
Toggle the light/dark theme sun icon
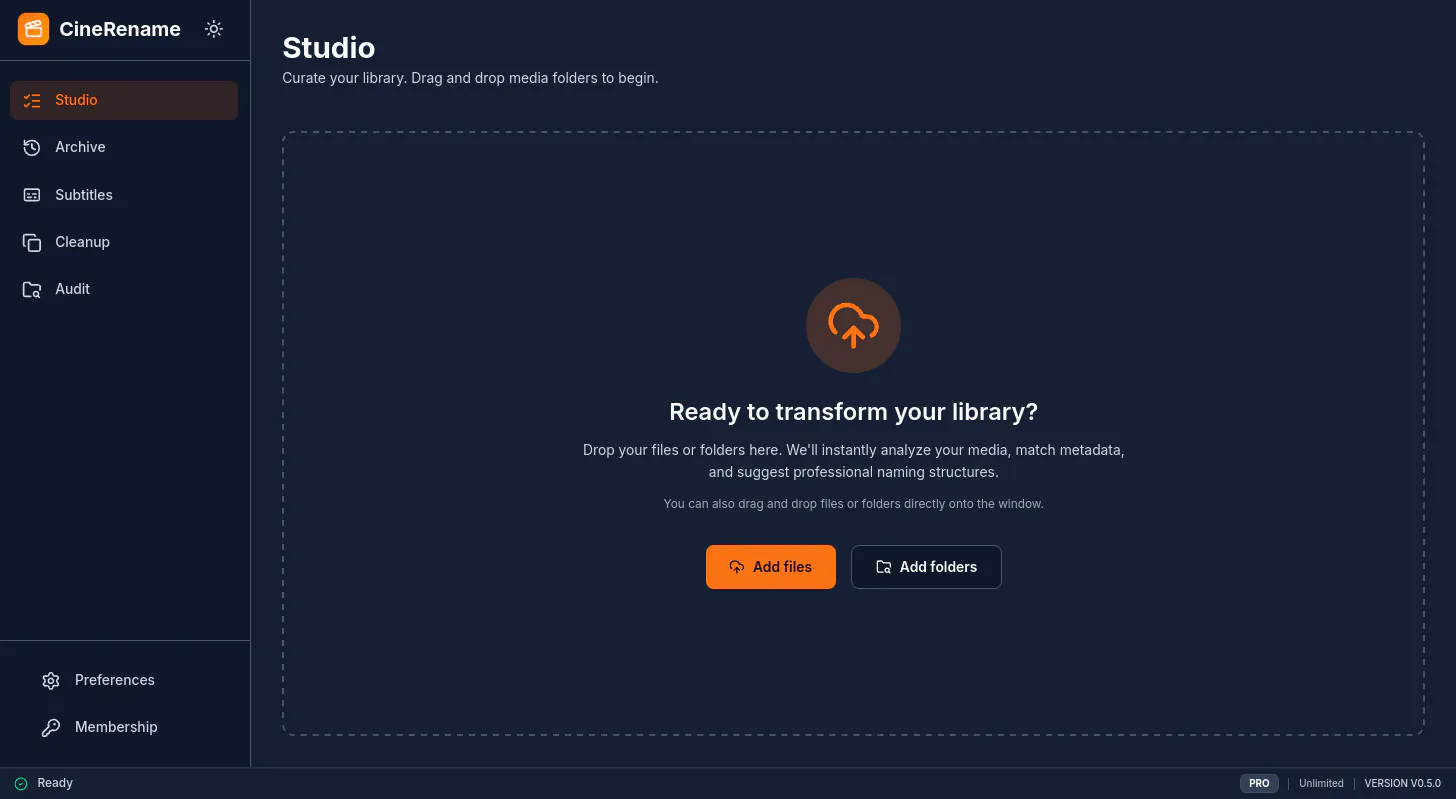pyautogui.click(x=213, y=29)
